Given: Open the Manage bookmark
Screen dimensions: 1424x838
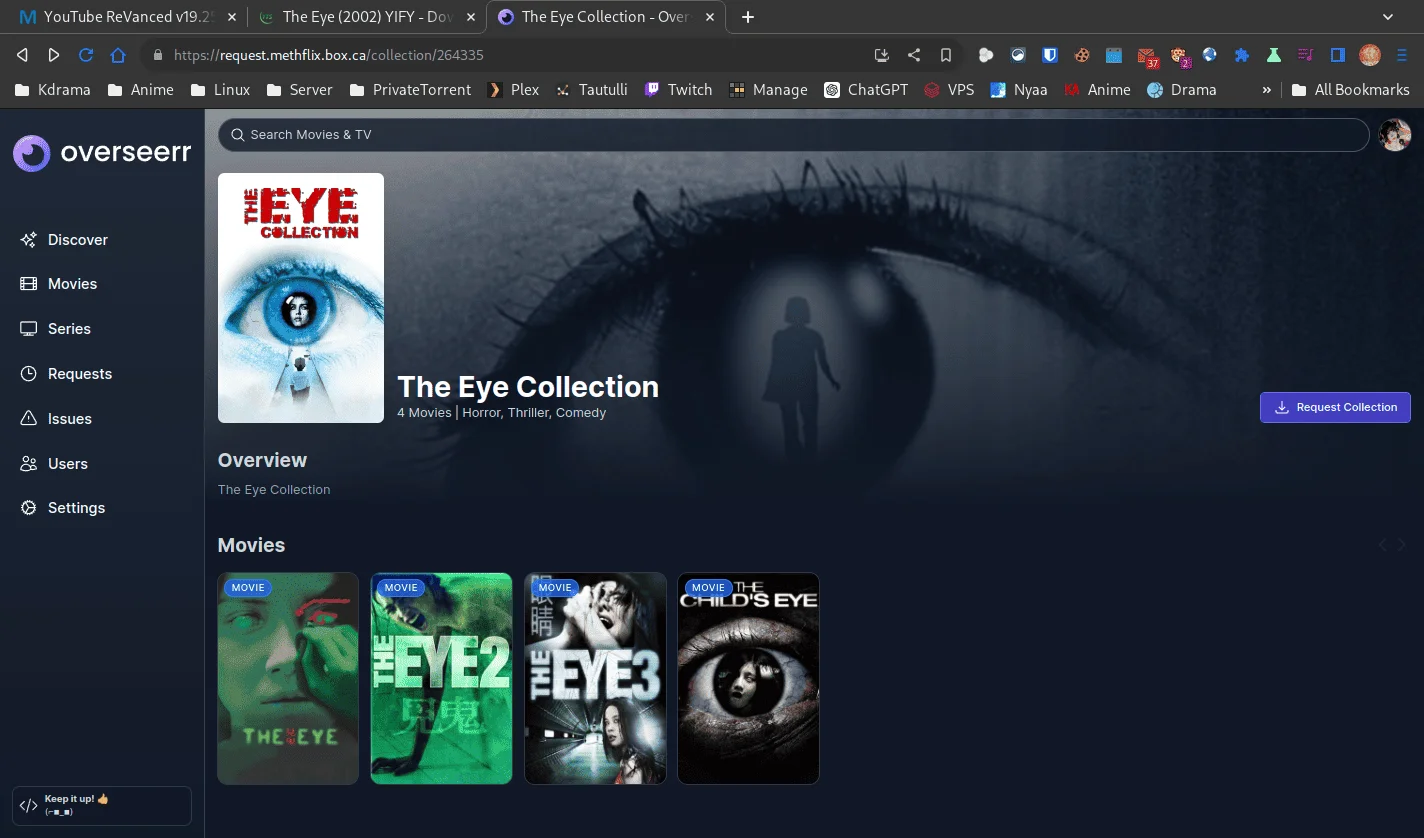Looking at the screenshot, I should pos(768,90).
